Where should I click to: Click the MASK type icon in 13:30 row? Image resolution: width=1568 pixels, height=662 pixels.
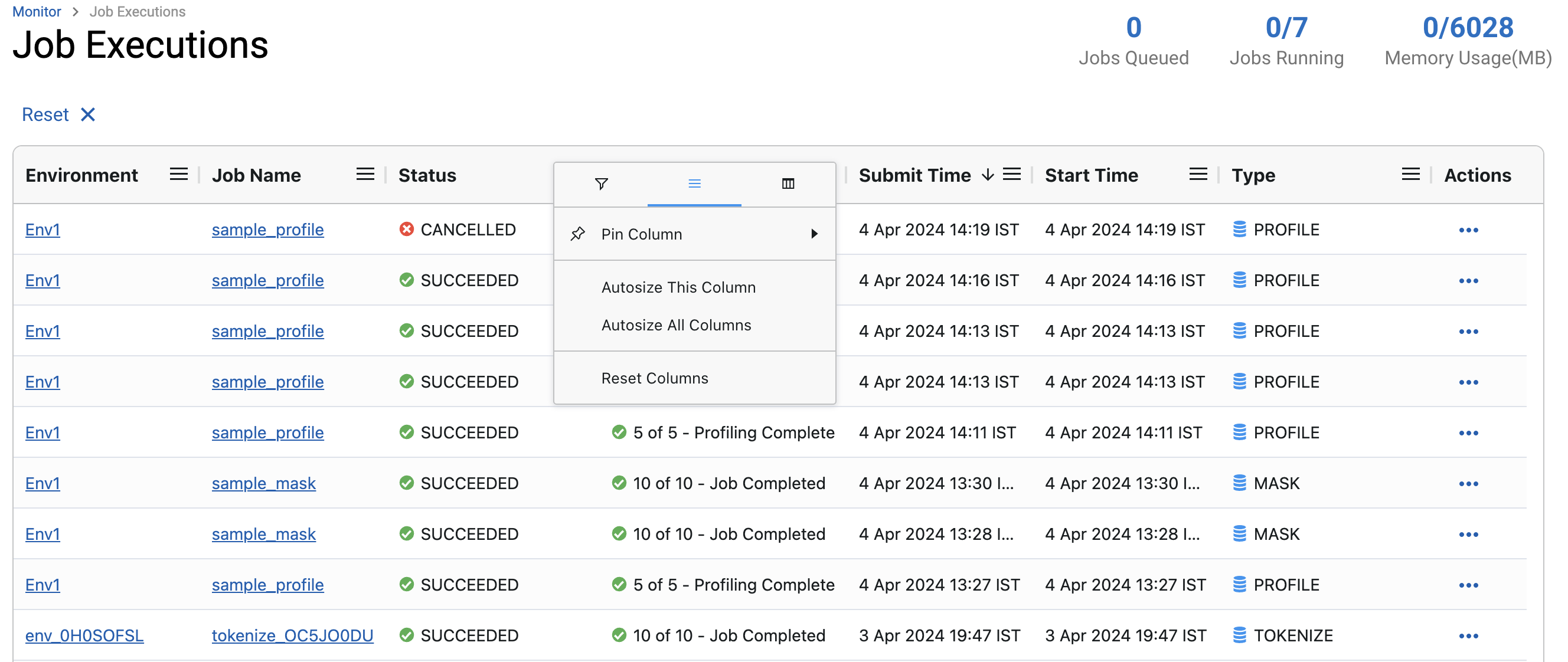[x=1239, y=483]
